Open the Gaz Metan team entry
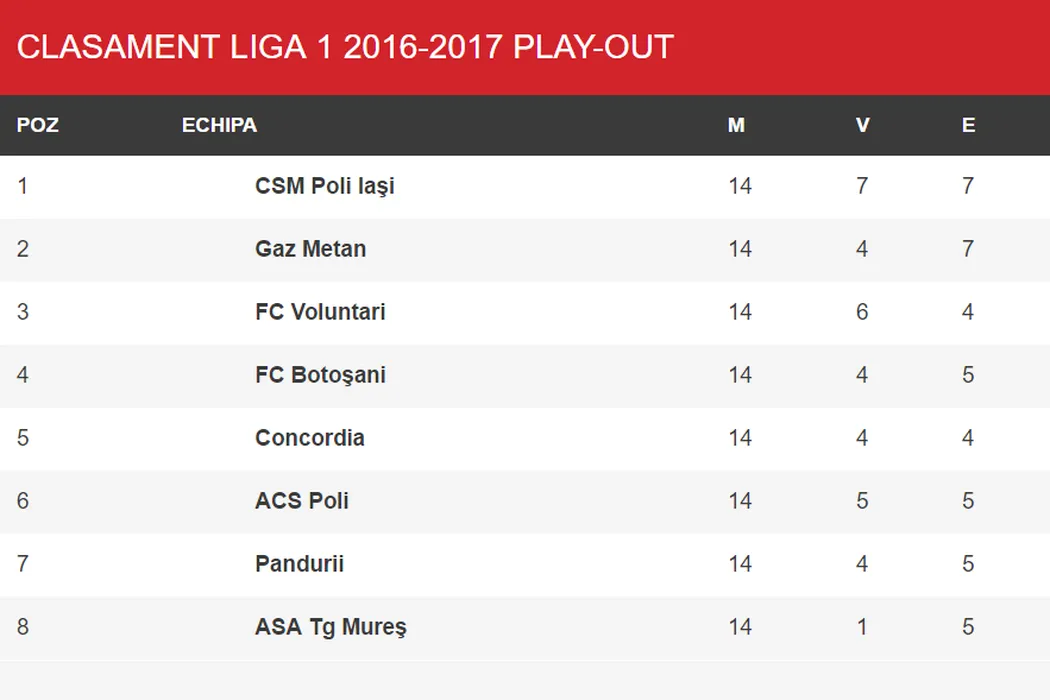Viewport: 1050px width, 700px height. pos(310,249)
